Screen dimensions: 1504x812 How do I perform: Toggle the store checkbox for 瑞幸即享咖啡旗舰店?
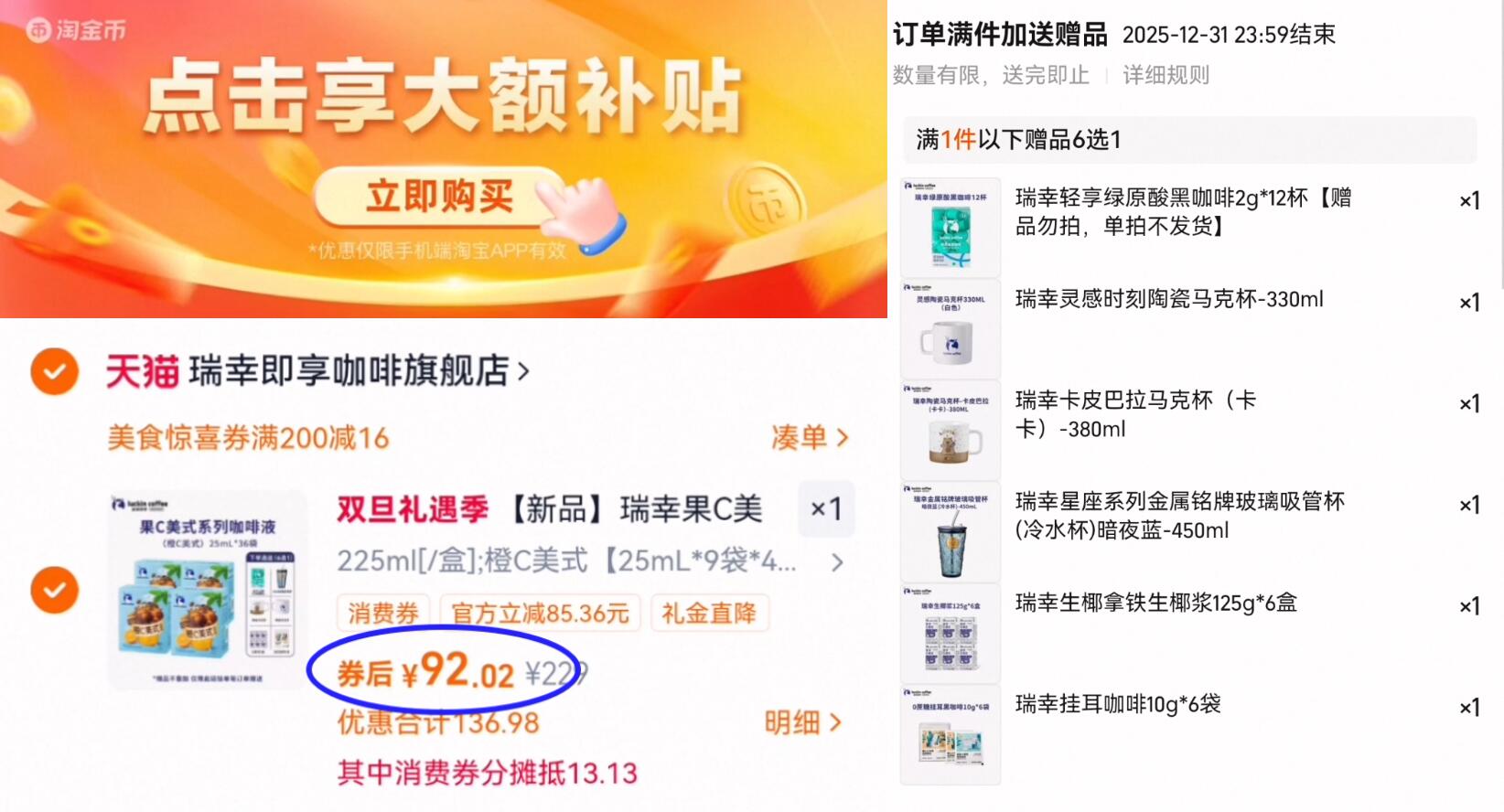[x=55, y=371]
